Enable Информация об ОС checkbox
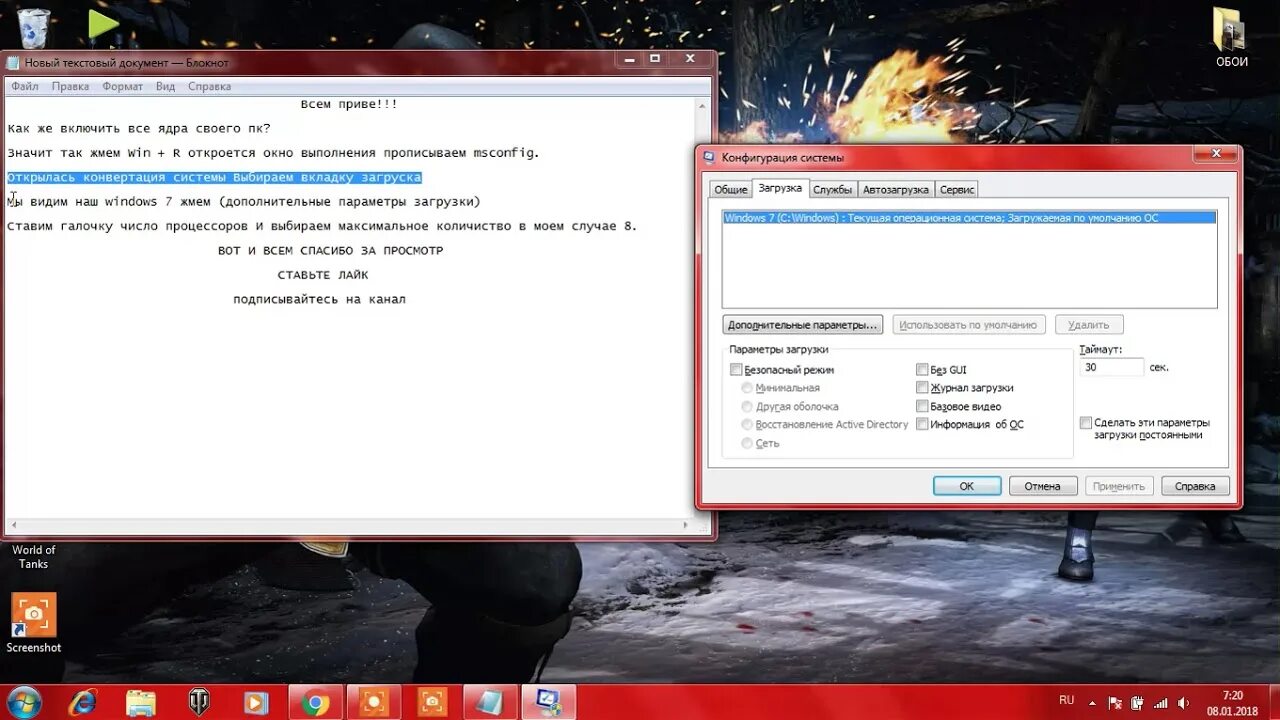 (x=922, y=425)
